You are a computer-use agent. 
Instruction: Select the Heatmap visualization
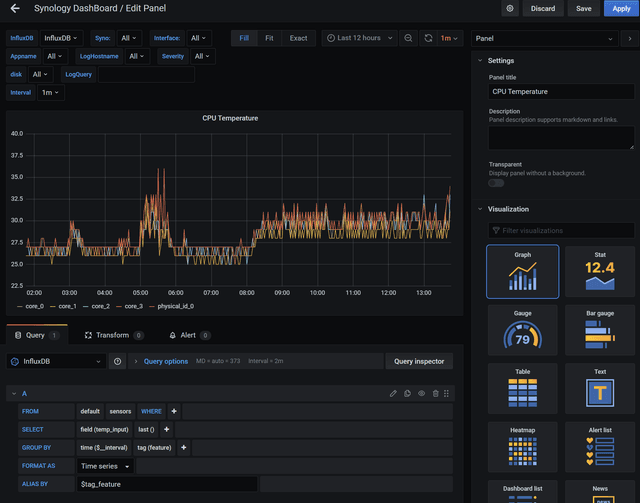[522, 447]
